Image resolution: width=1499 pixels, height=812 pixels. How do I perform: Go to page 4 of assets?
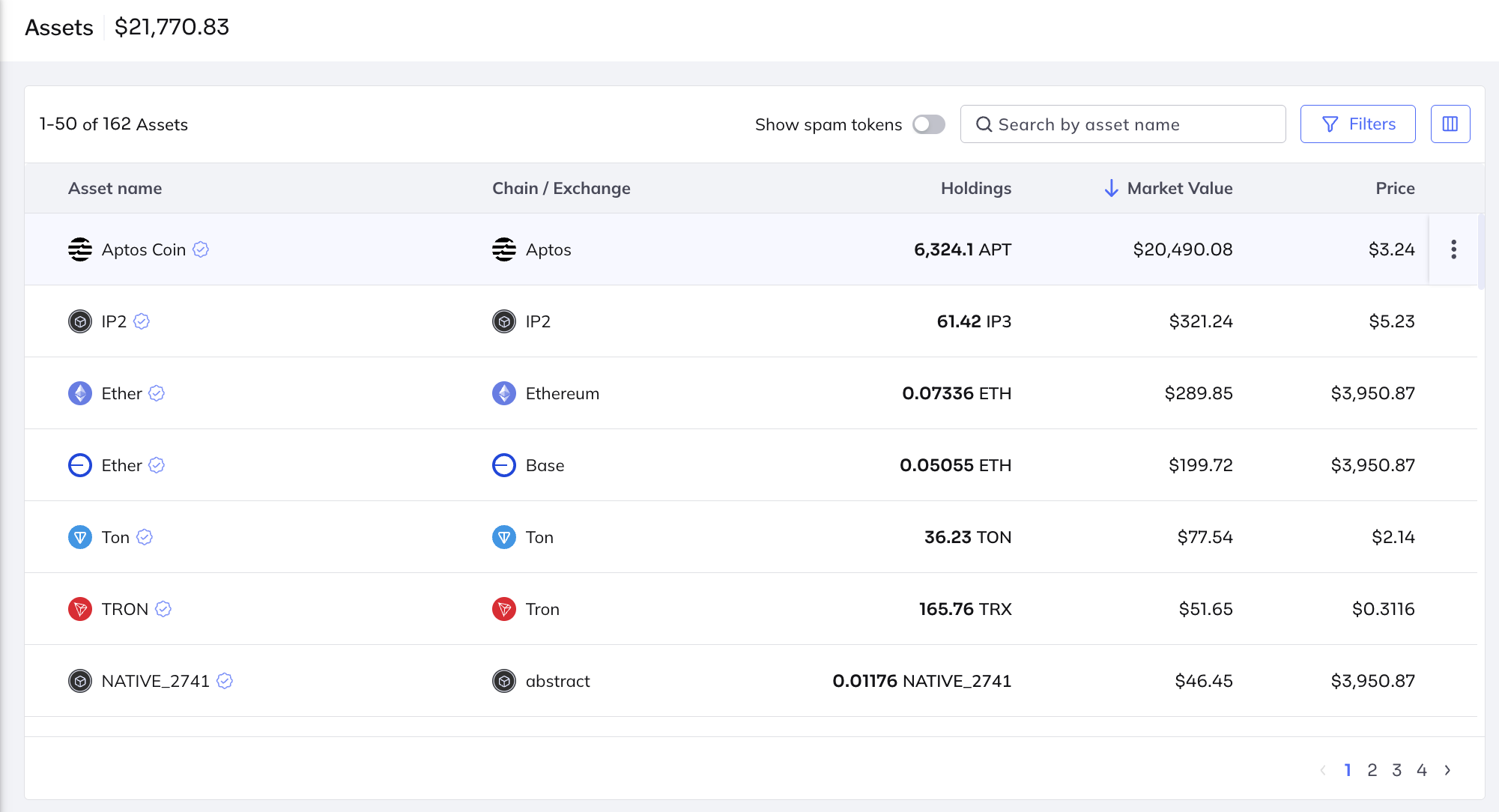click(x=1422, y=770)
